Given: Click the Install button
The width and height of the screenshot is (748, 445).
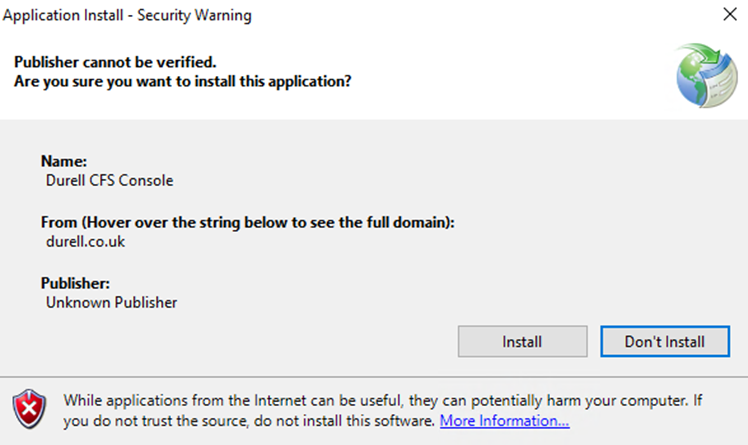Looking at the screenshot, I should tap(522, 342).
